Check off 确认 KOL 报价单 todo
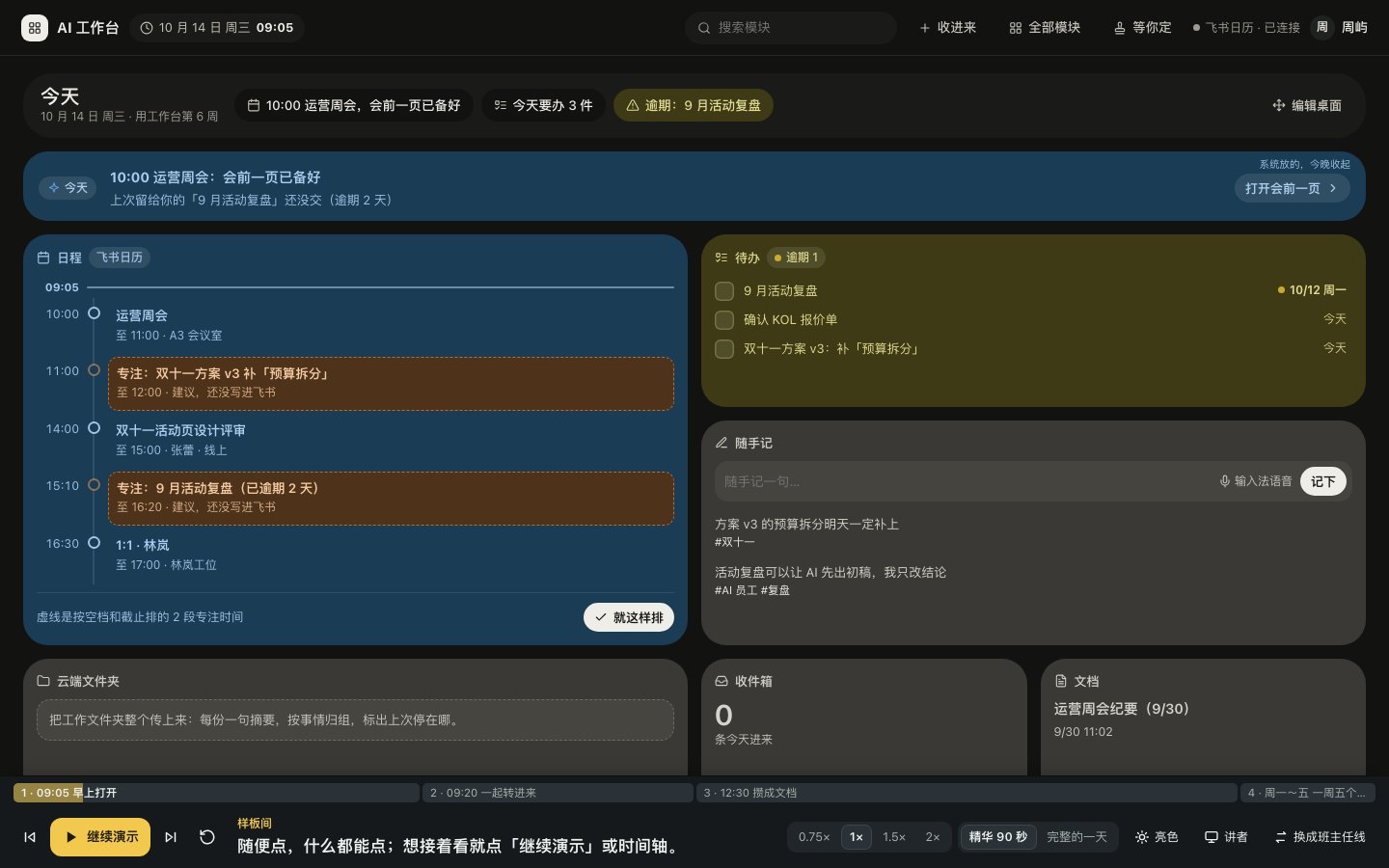Image resolution: width=1389 pixels, height=868 pixels. pos(724,320)
